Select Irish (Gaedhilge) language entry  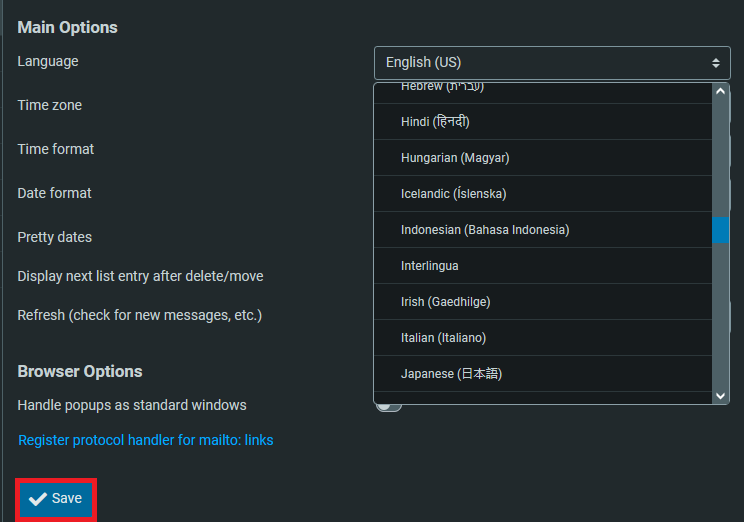(x=445, y=302)
